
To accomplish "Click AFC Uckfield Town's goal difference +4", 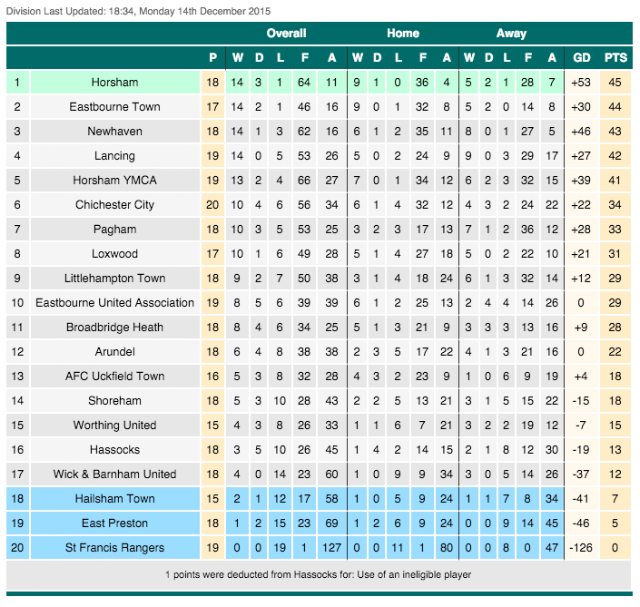I will [x=581, y=376].
